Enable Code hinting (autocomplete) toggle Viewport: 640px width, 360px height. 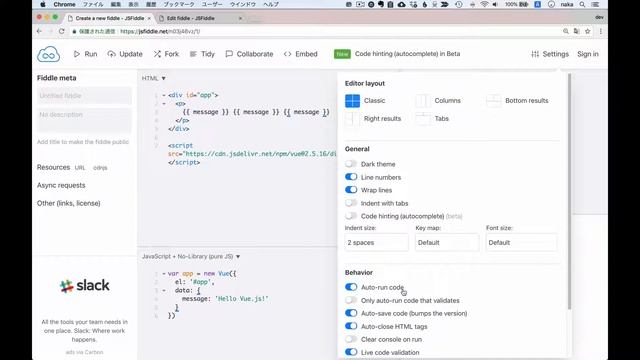click(x=351, y=216)
